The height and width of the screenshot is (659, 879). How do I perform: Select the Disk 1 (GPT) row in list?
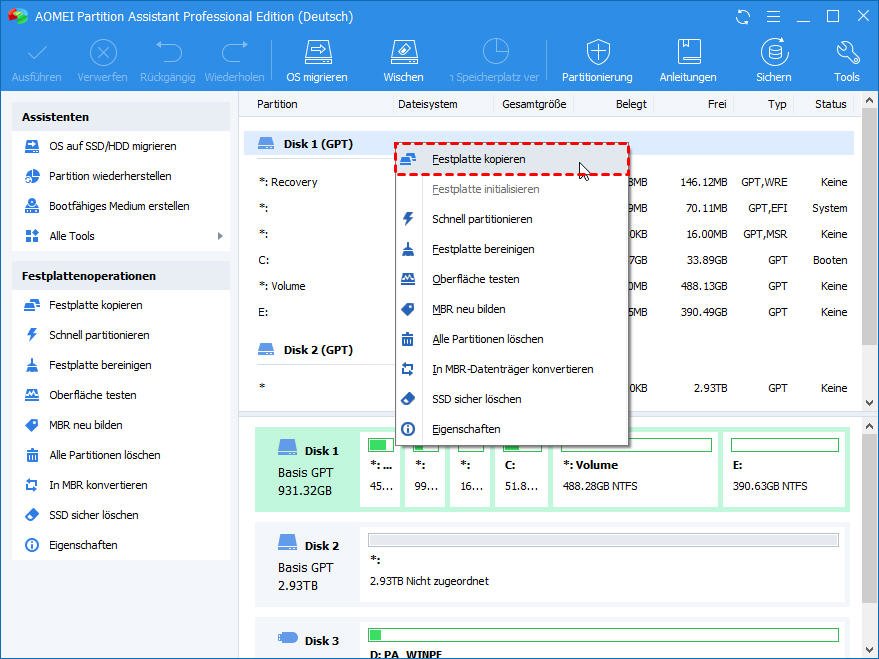549,144
